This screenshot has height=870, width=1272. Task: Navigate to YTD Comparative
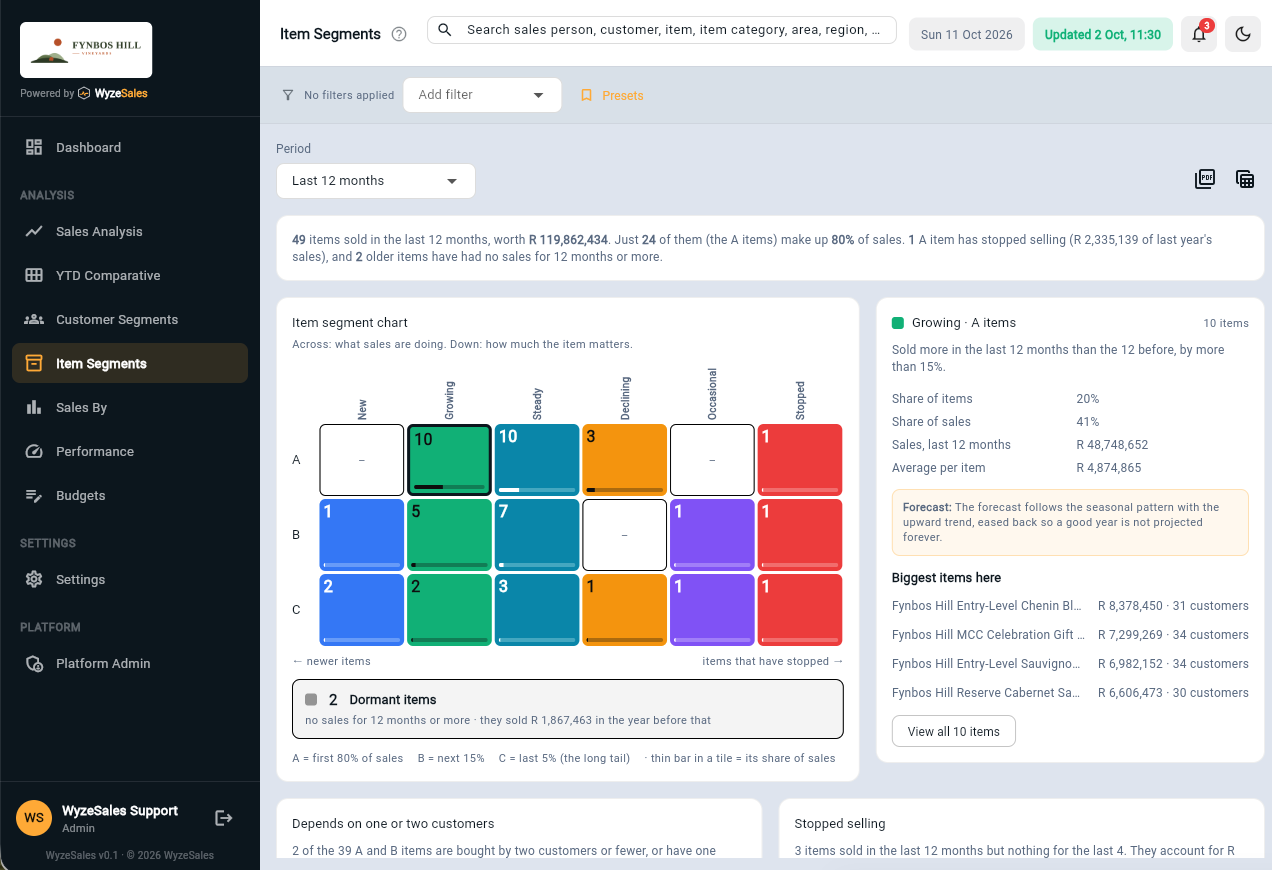pos(130,275)
